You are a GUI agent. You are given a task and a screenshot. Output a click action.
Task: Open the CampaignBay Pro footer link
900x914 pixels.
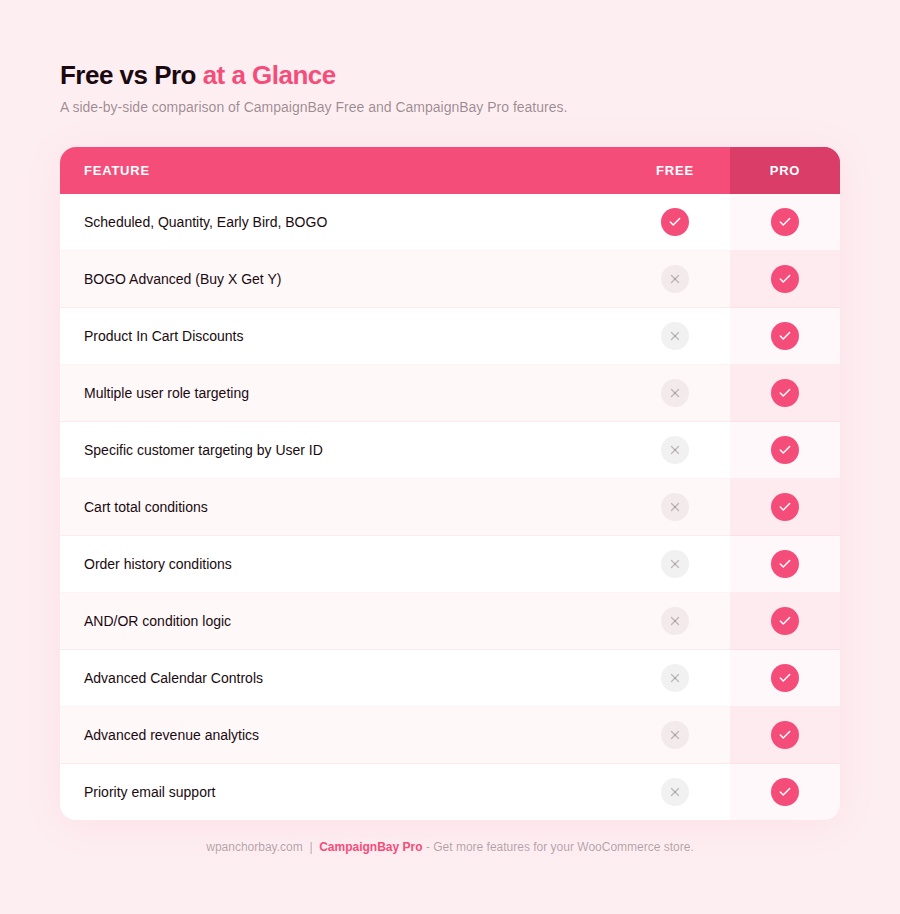pyautogui.click(x=371, y=847)
